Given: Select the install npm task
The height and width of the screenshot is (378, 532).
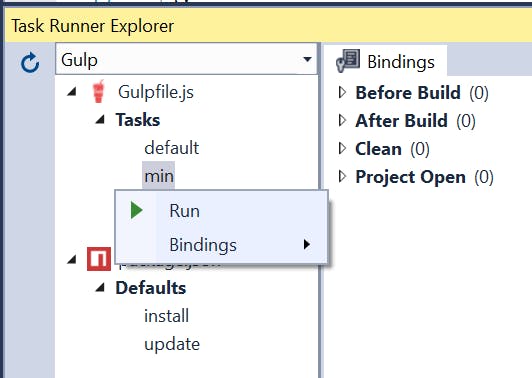Looking at the screenshot, I should (166, 316).
